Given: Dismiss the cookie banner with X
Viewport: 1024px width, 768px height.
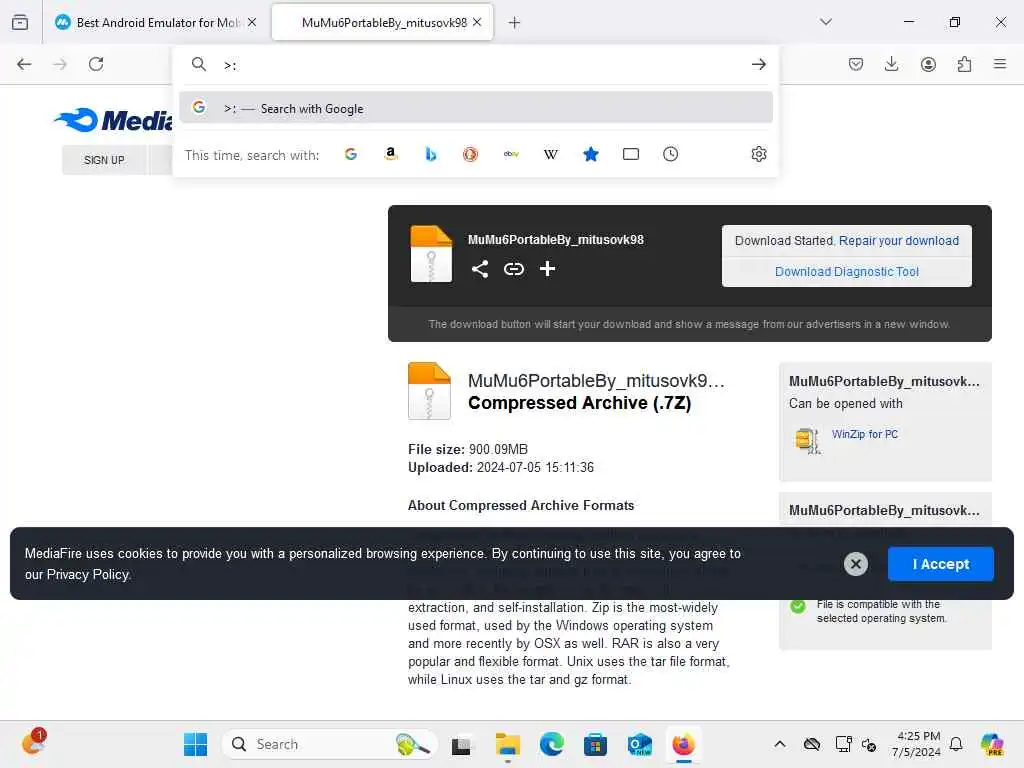Looking at the screenshot, I should pos(856,564).
